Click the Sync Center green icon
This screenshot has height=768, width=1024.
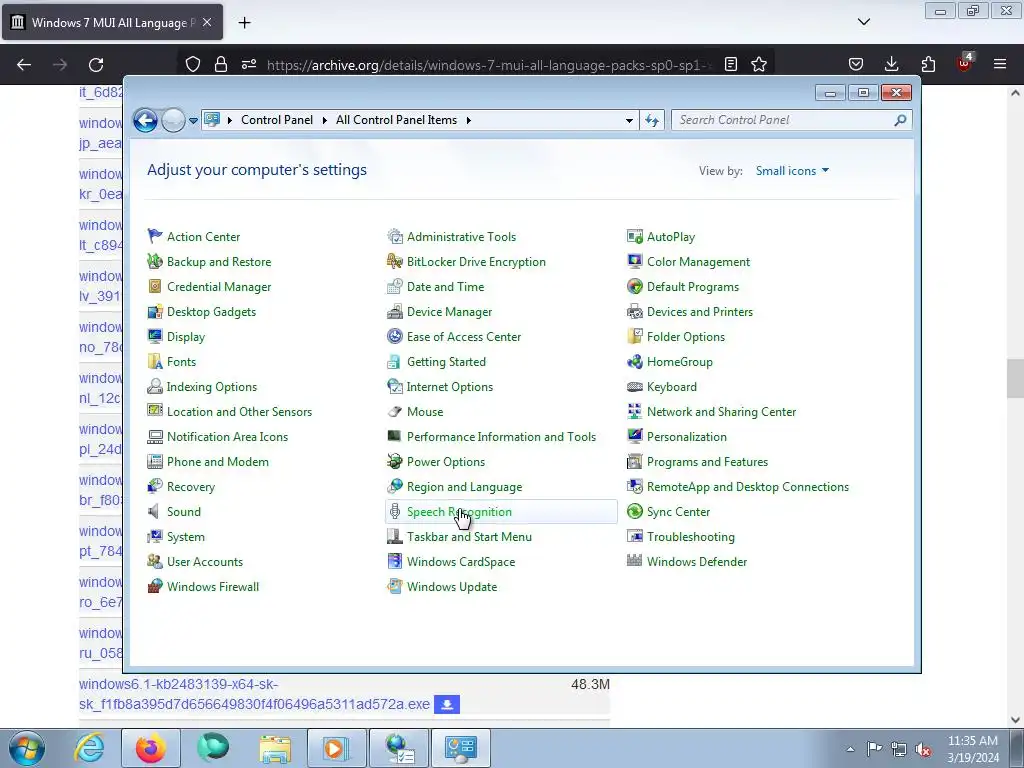pos(635,511)
